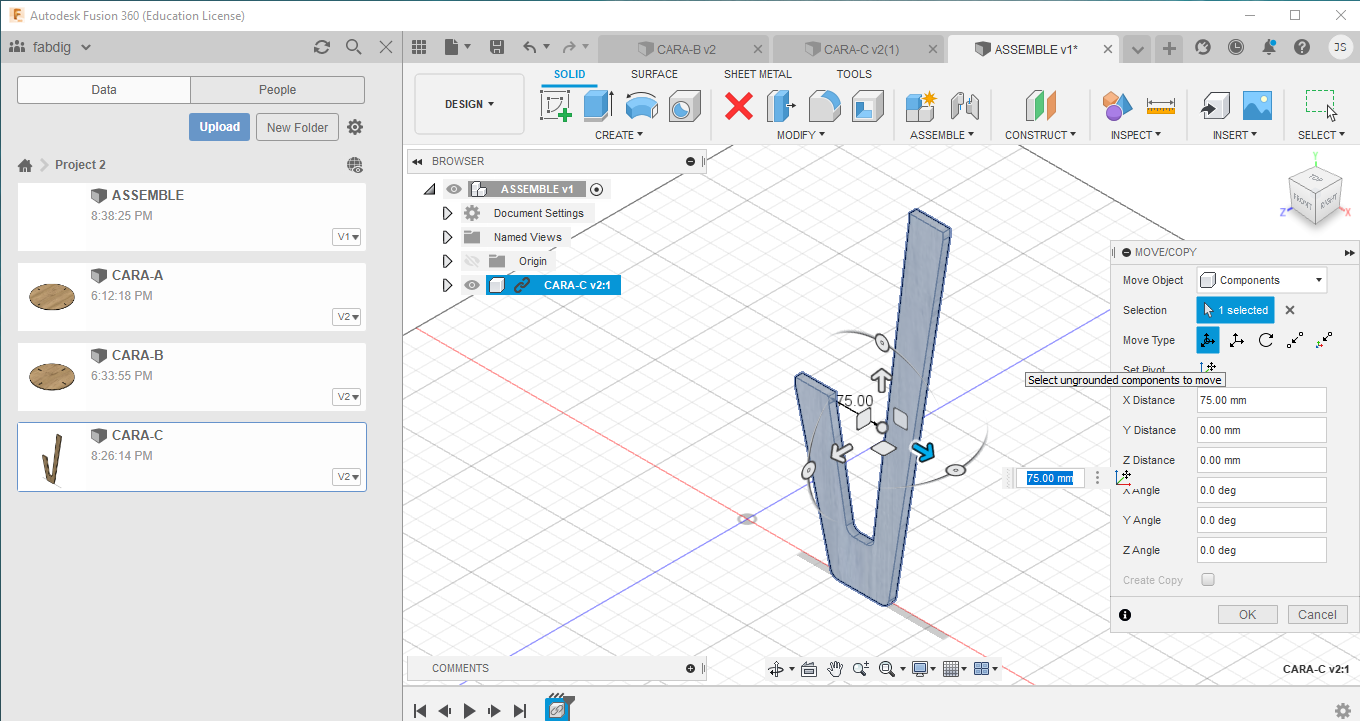The width and height of the screenshot is (1360, 721).
Task: Open the DESIGN workspace dropdown
Action: [469, 104]
